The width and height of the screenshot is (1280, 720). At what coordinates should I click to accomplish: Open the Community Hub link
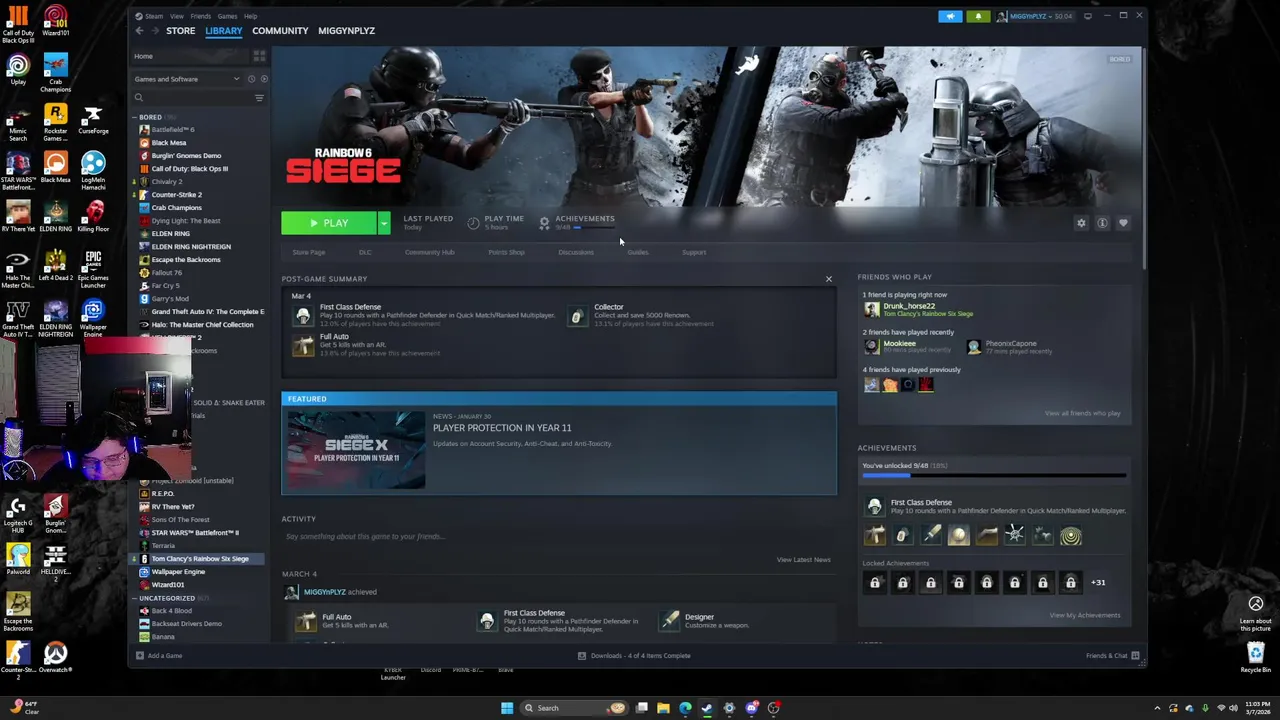[x=429, y=253]
